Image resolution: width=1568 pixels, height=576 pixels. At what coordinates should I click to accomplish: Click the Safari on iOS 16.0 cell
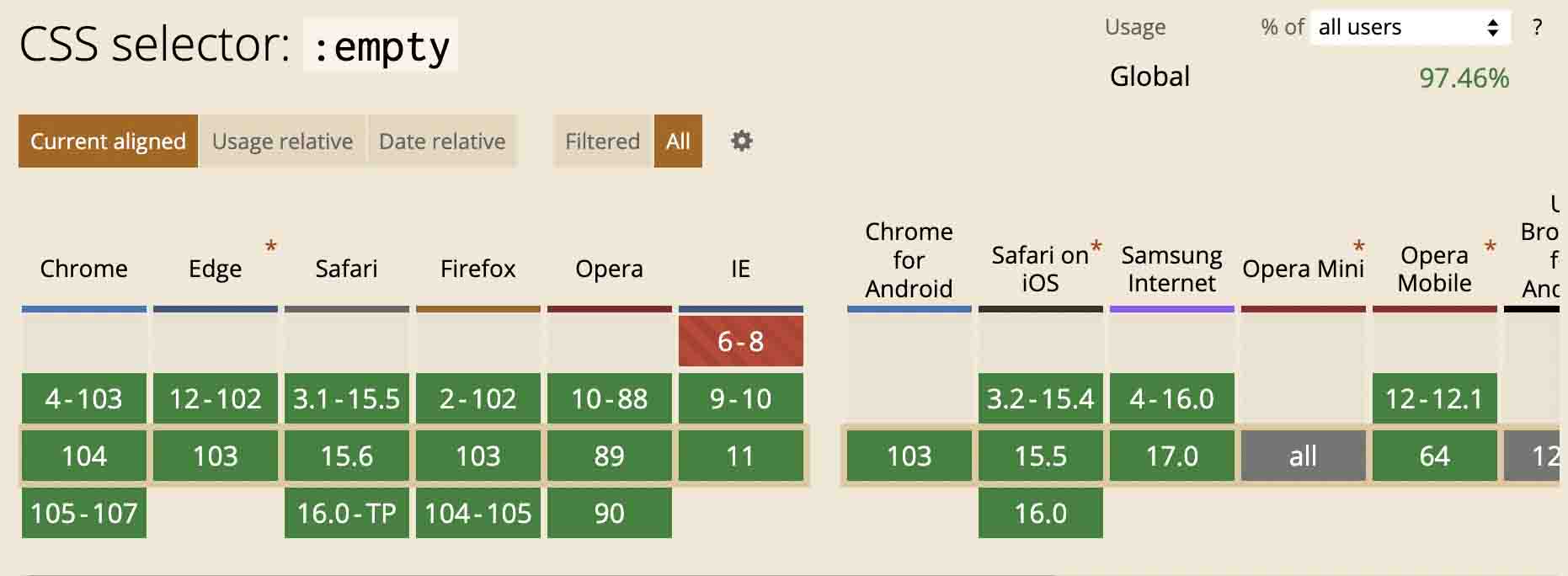[1041, 513]
